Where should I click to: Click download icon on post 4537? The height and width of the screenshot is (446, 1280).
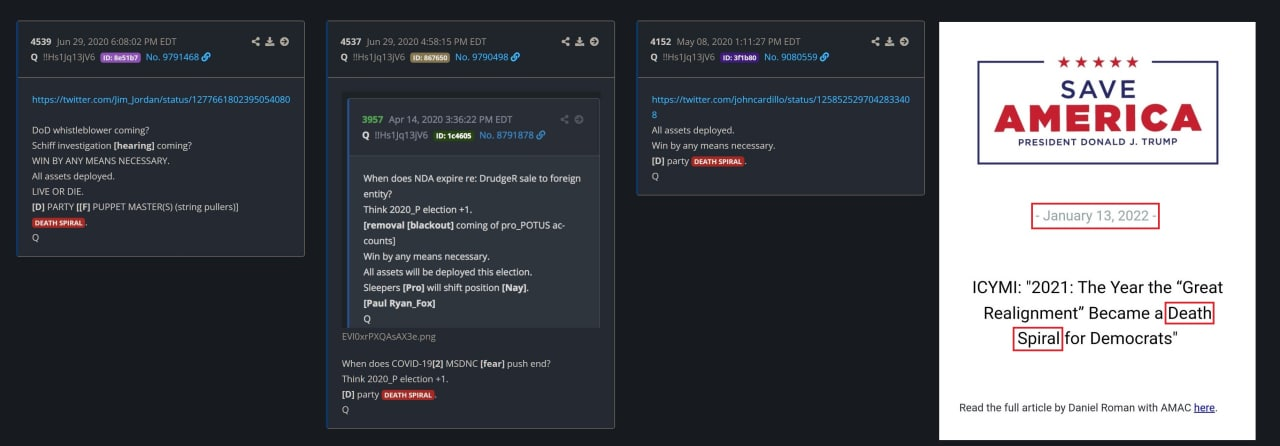(x=580, y=42)
